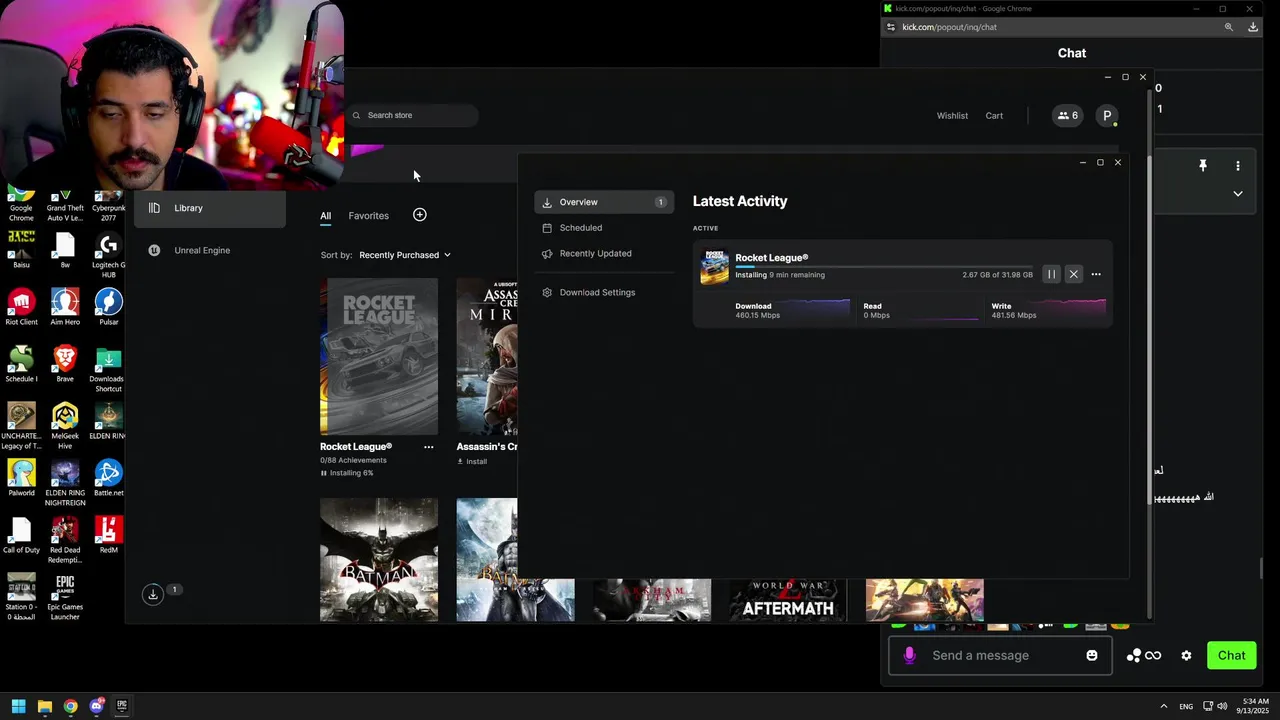1280x720 pixels.
Task: Open Epic Games Launcher desktop shortcut
Action: (x=65, y=596)
